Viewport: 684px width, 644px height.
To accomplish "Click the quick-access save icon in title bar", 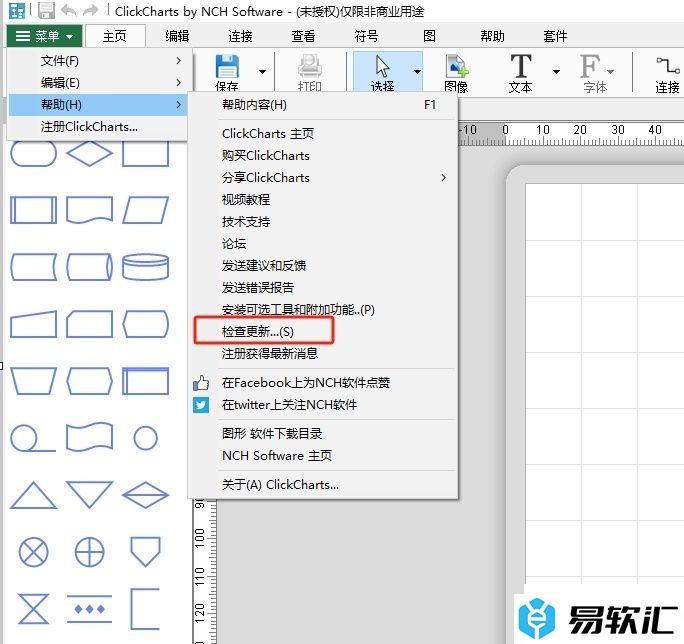I will point(46,10).
